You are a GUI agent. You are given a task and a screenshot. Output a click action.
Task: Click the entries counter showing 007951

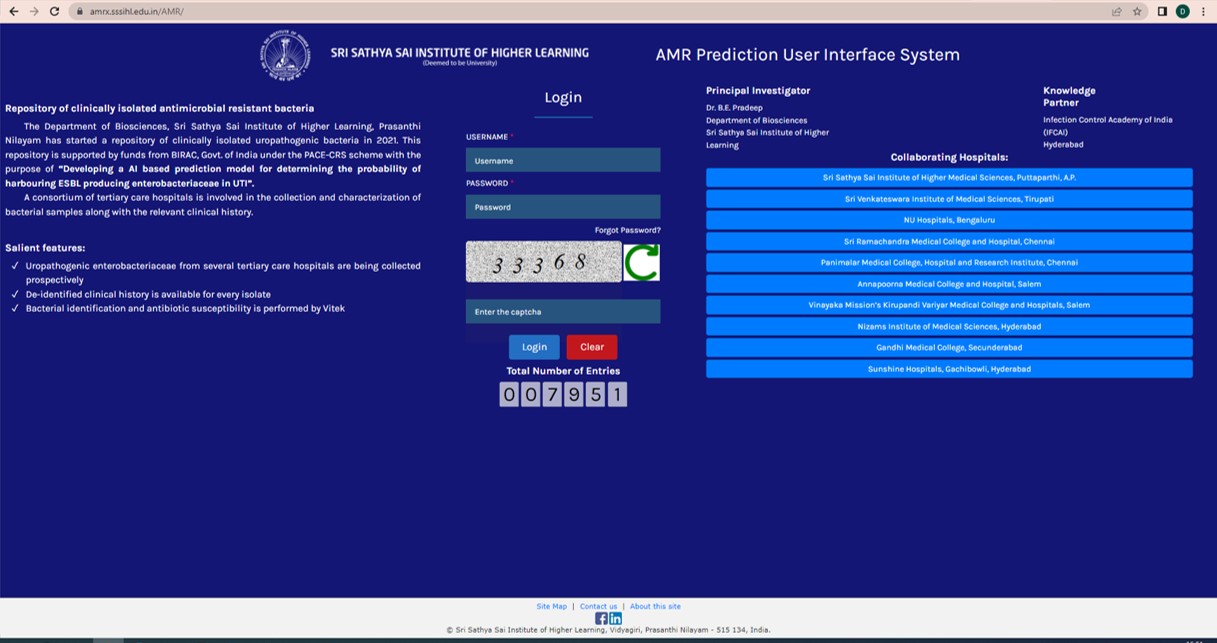pos(563,394)
